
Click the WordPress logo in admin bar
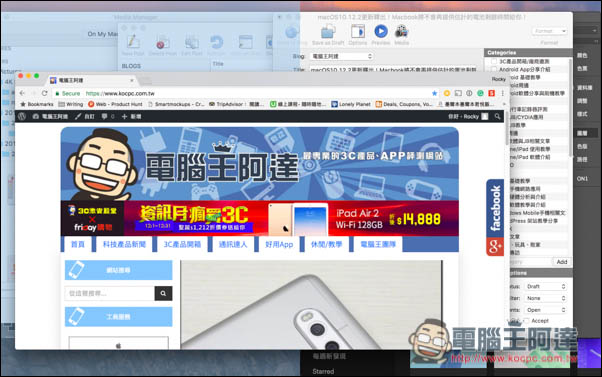pyautogui.click(x=22, y=116)
